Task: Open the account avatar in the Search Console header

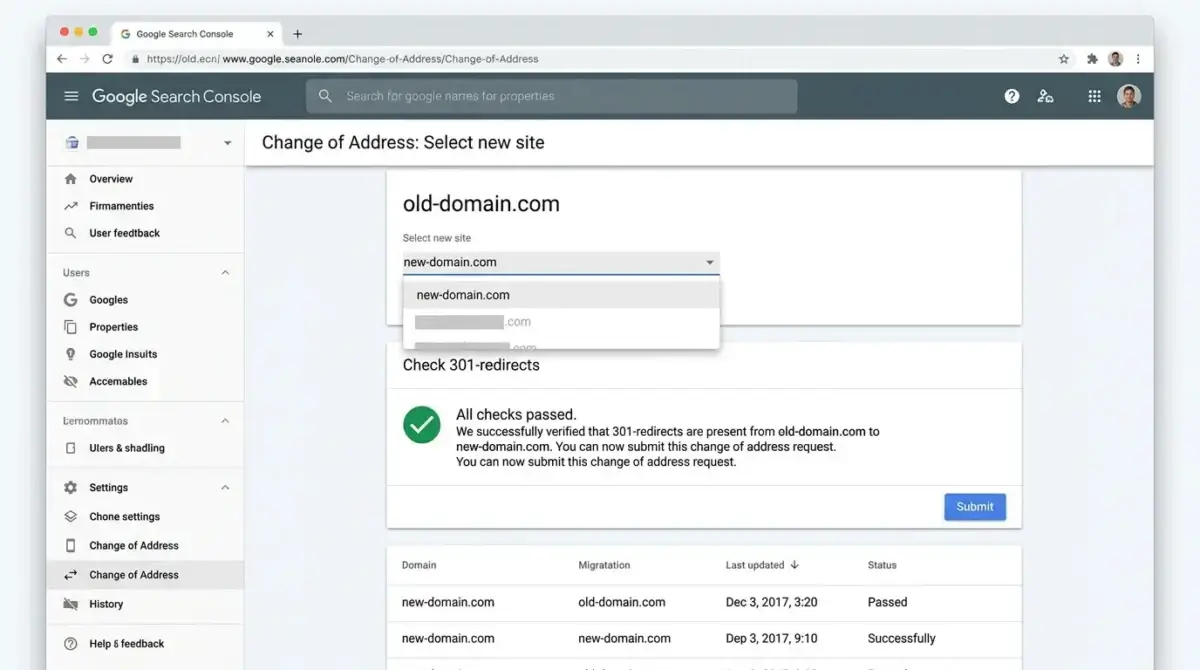Action: (1129, 96)
